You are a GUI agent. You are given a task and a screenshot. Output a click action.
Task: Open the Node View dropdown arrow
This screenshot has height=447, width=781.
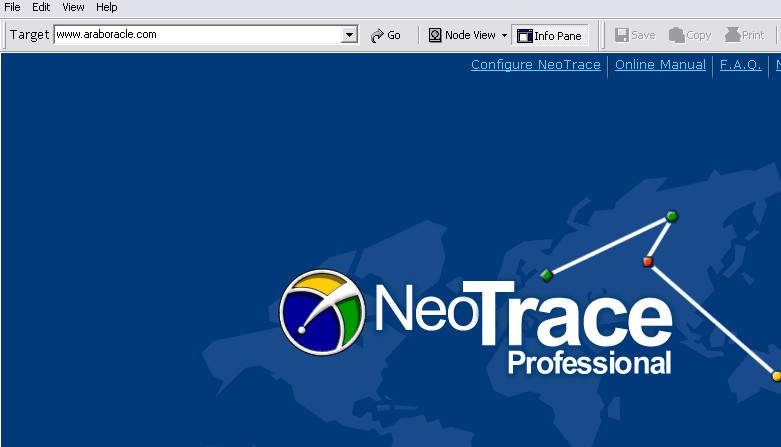(504, 35)
